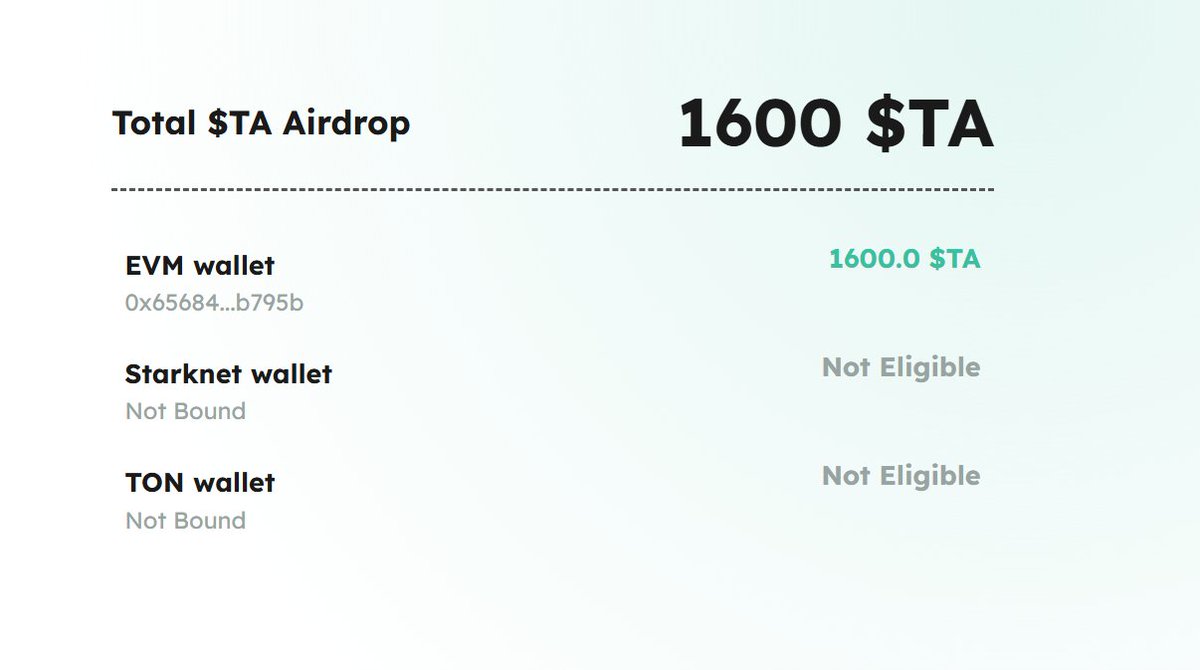Select Not Eligible status for Starknet wallet
Screen dimensions: 1200x670
point(901,368)
